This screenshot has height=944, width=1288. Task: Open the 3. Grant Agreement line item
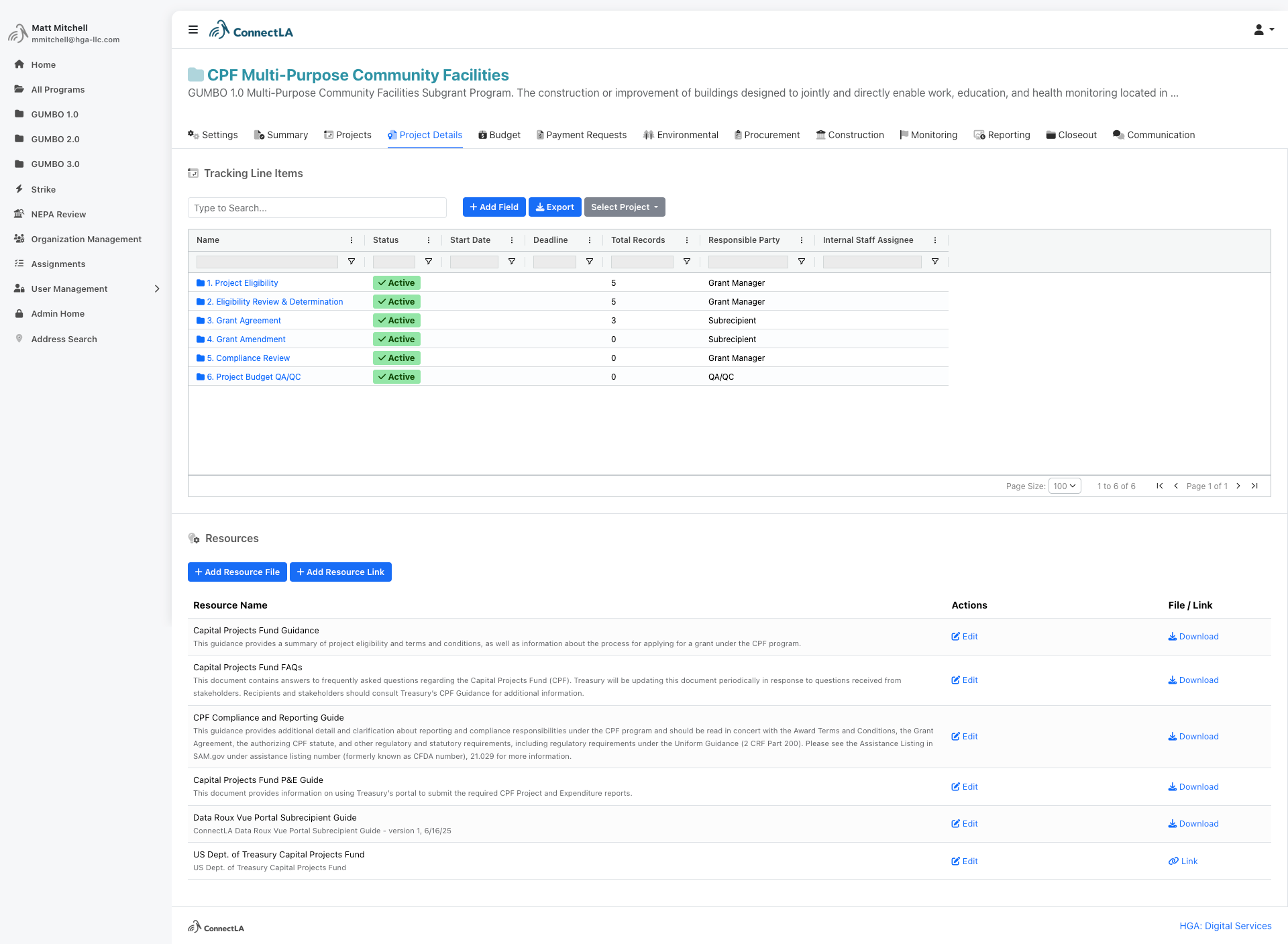[239, 321]
